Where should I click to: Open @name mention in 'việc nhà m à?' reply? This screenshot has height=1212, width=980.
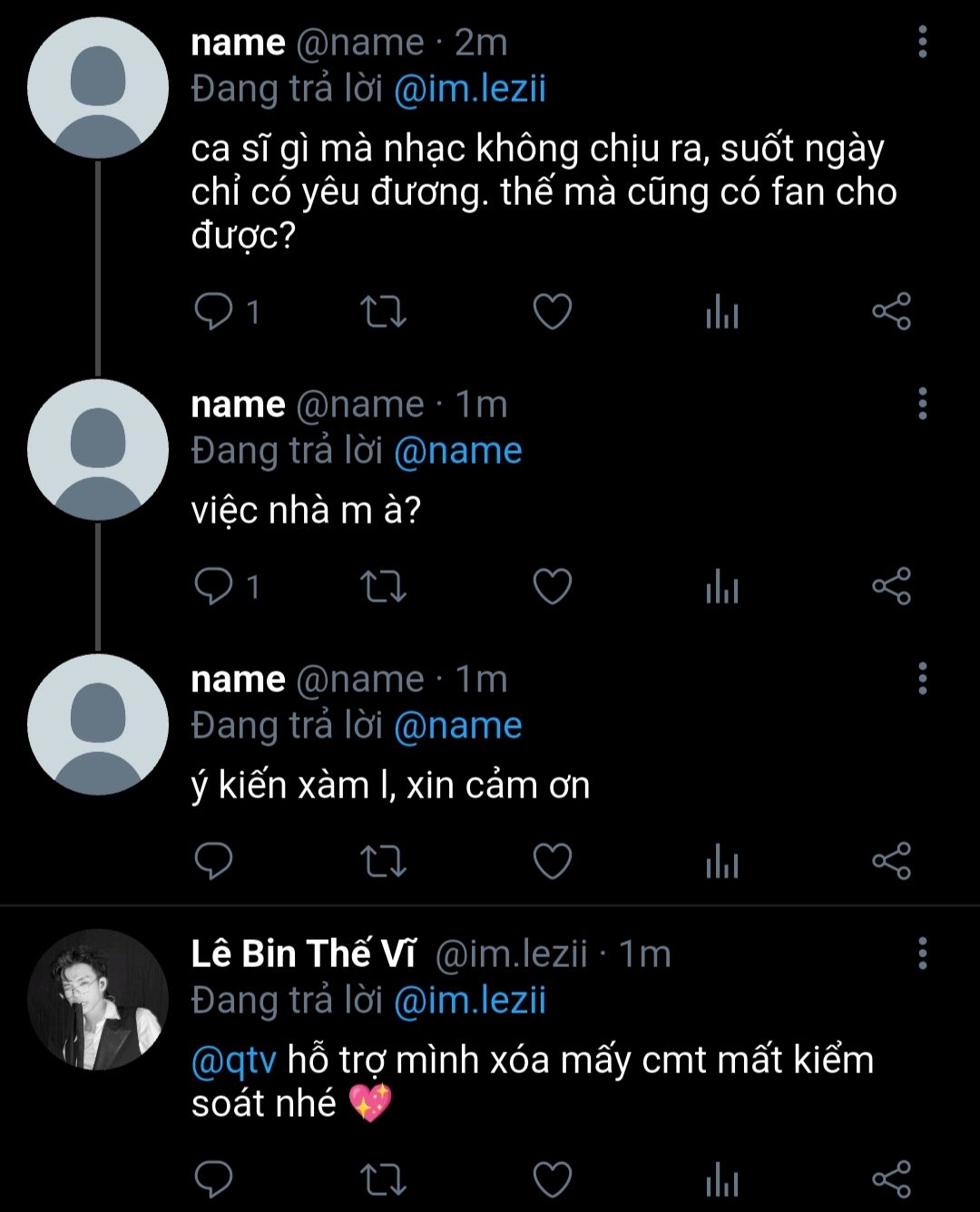457,451
